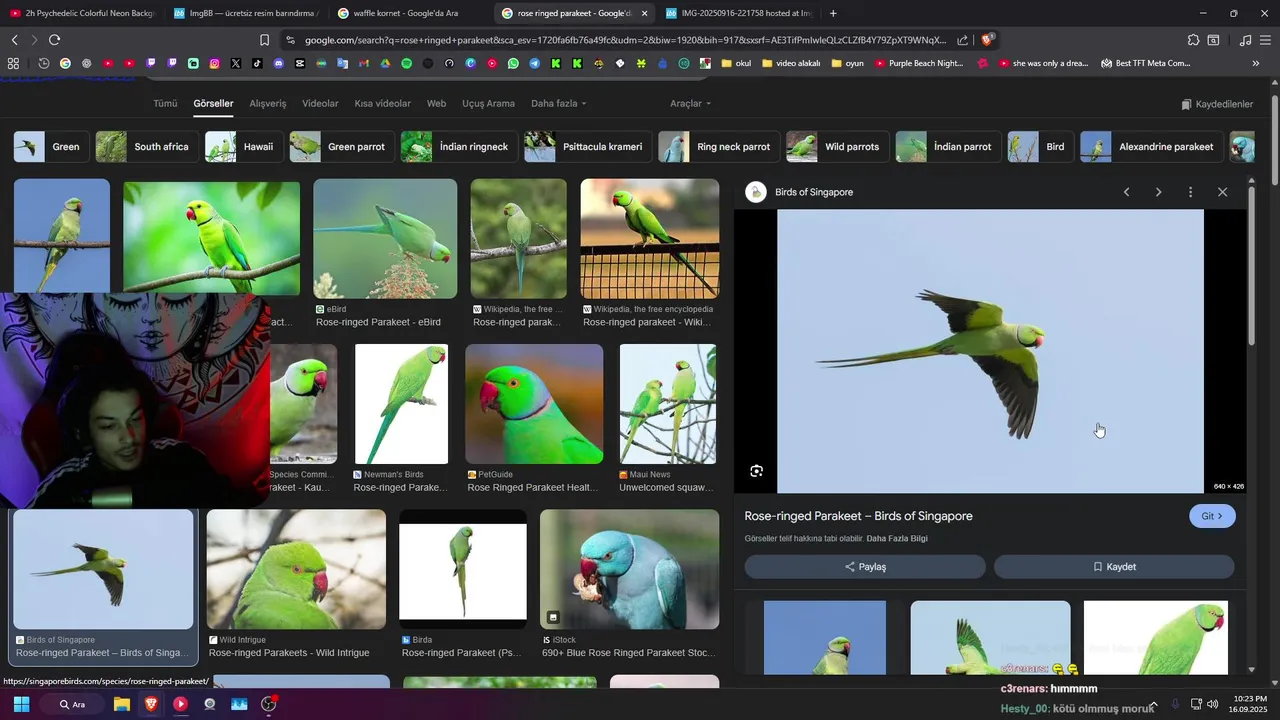The image size is (1280, 720).
Task: Click the Brave browser taskbar icon
Action: 151,704
